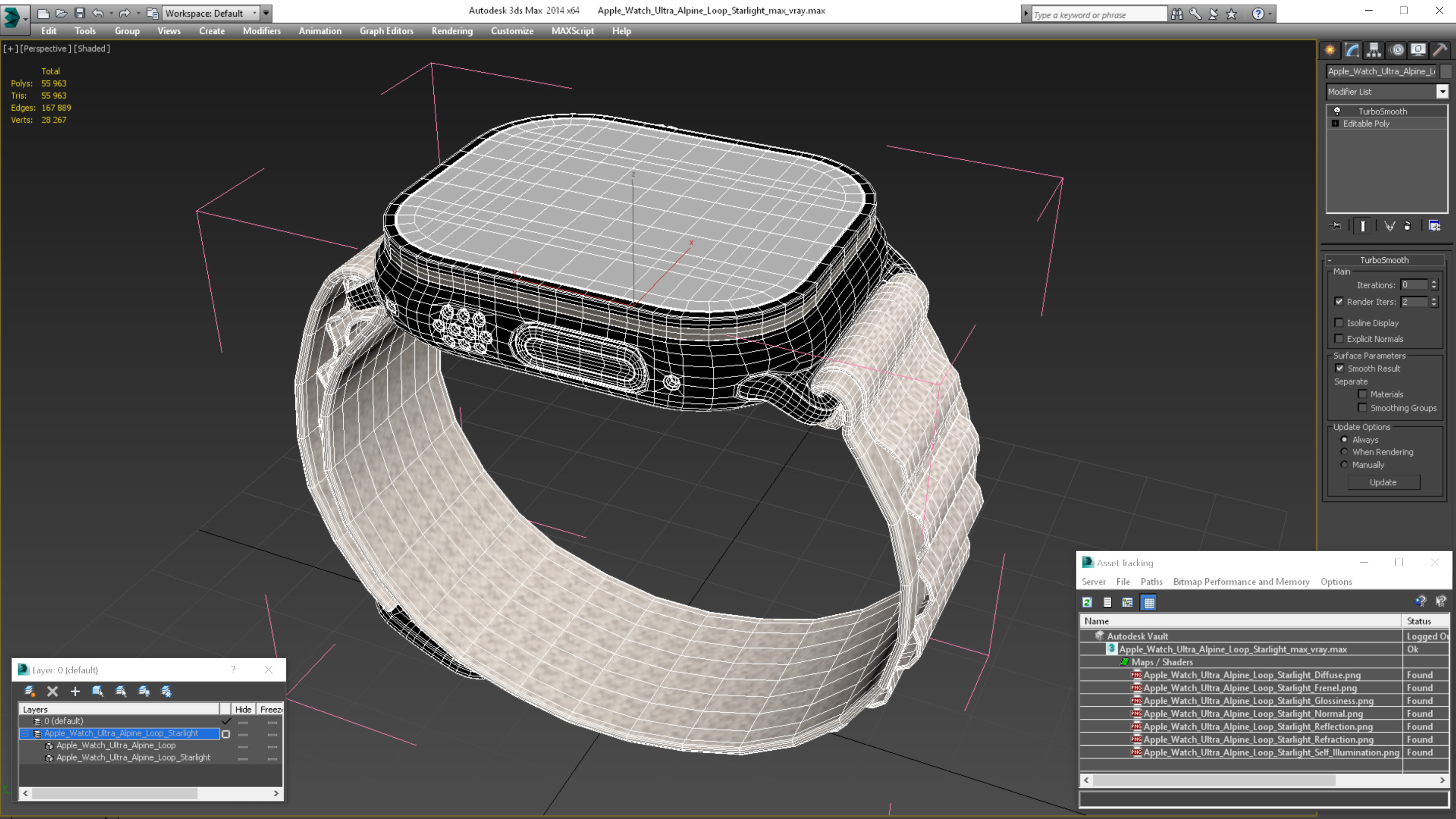1456x819 pixels.
Task: Click the Perspective viewport label
Action: (x=46, y=49)
